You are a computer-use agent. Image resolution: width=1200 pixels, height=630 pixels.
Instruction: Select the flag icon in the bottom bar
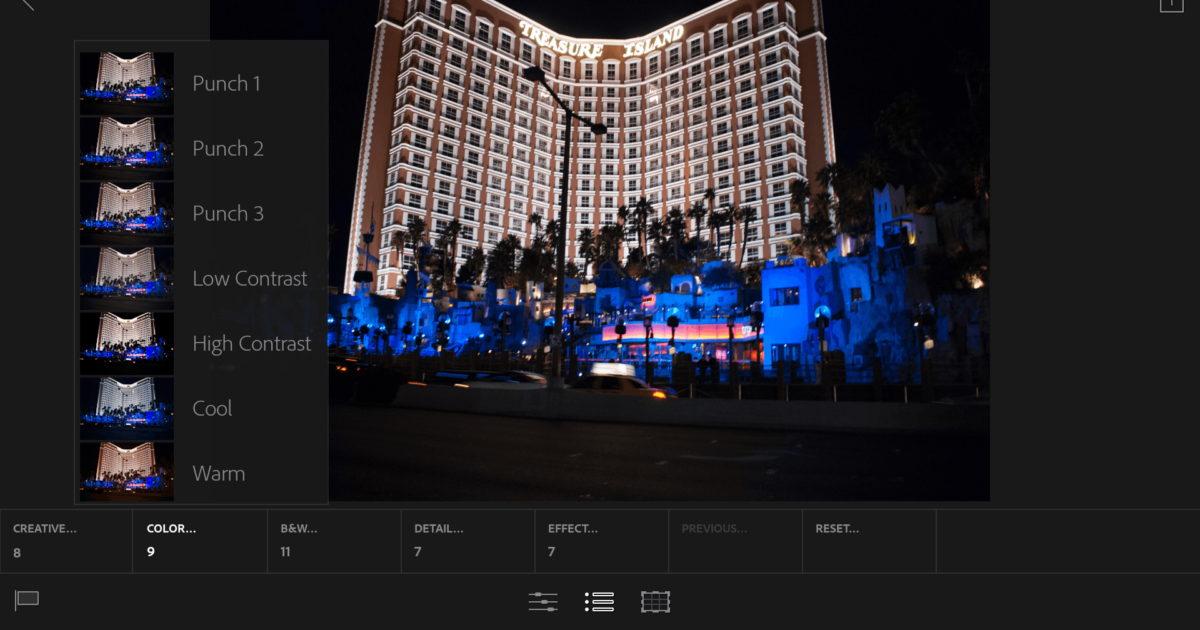[27, 600]
